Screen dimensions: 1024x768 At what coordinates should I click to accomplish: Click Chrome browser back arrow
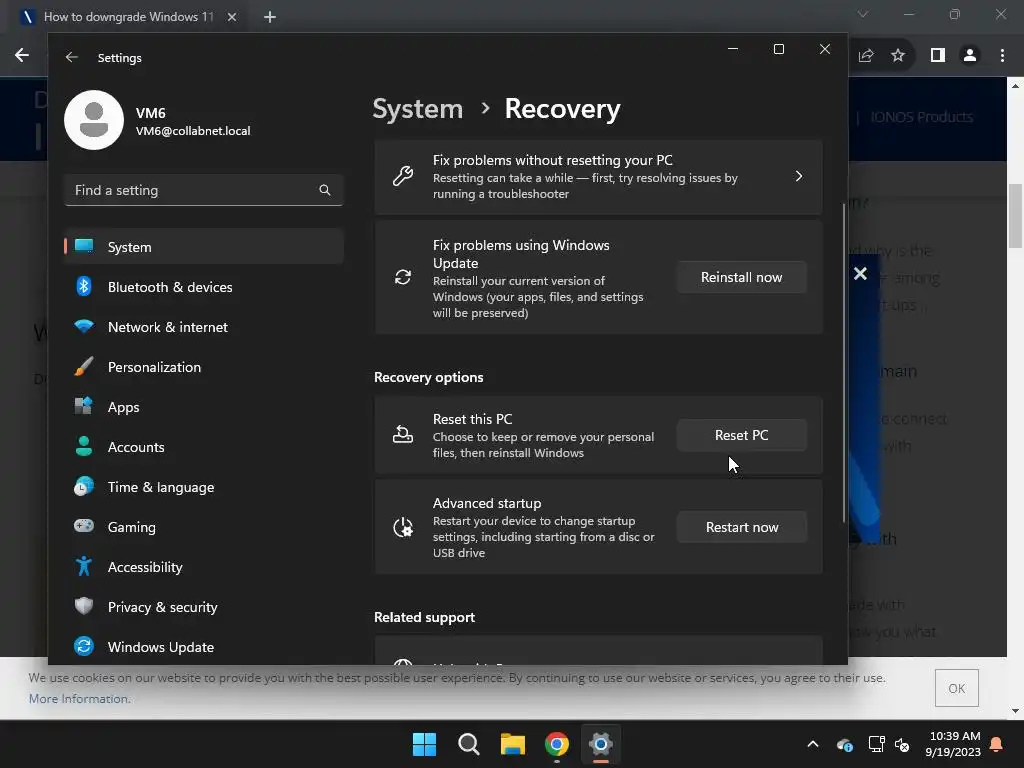tap(22, 56)
